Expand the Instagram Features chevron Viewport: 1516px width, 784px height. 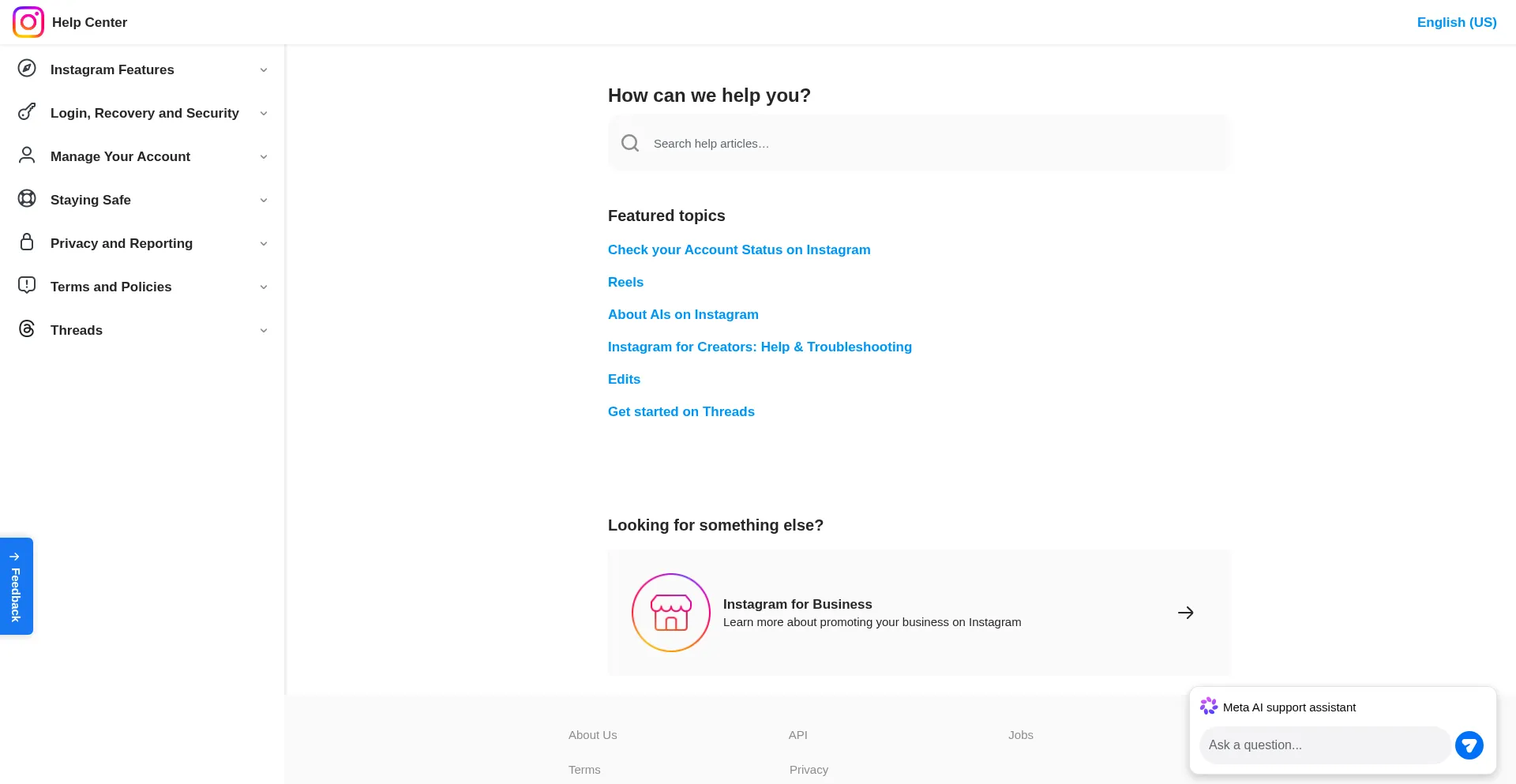[264, 70]
